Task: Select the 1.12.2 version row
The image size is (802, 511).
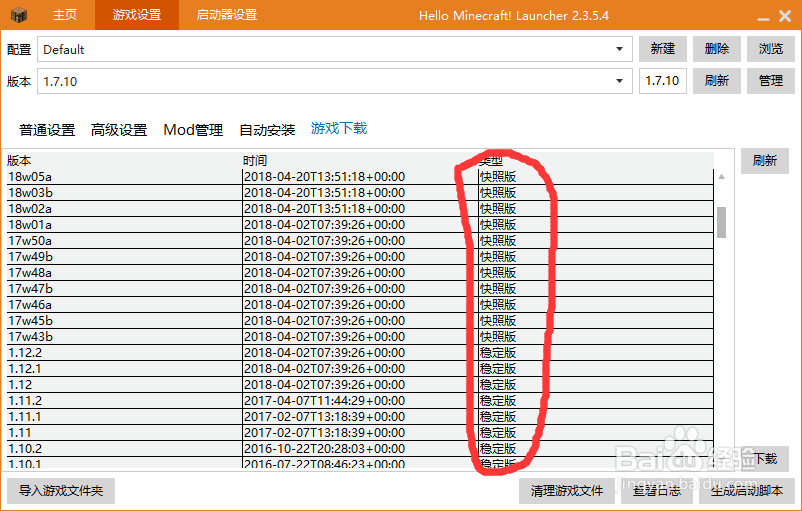Action: [x=360, y=353]
